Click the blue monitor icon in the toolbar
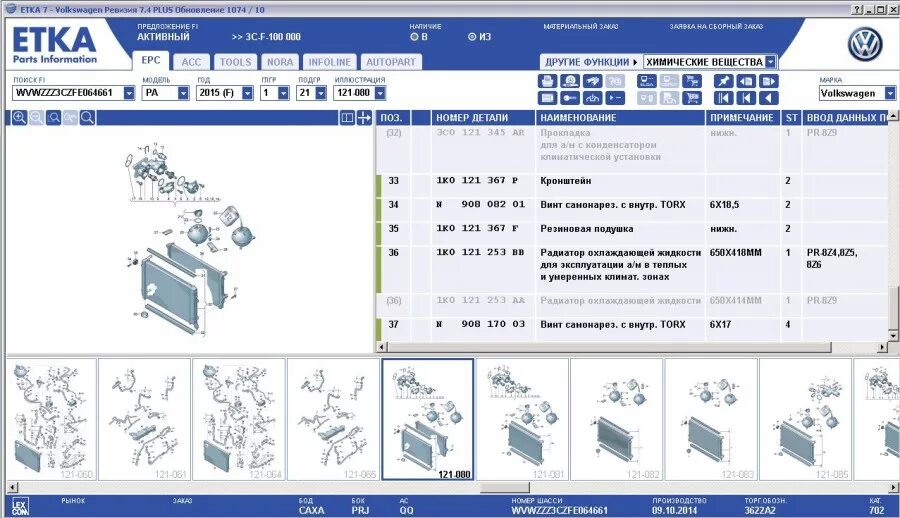 coord(647,81)
